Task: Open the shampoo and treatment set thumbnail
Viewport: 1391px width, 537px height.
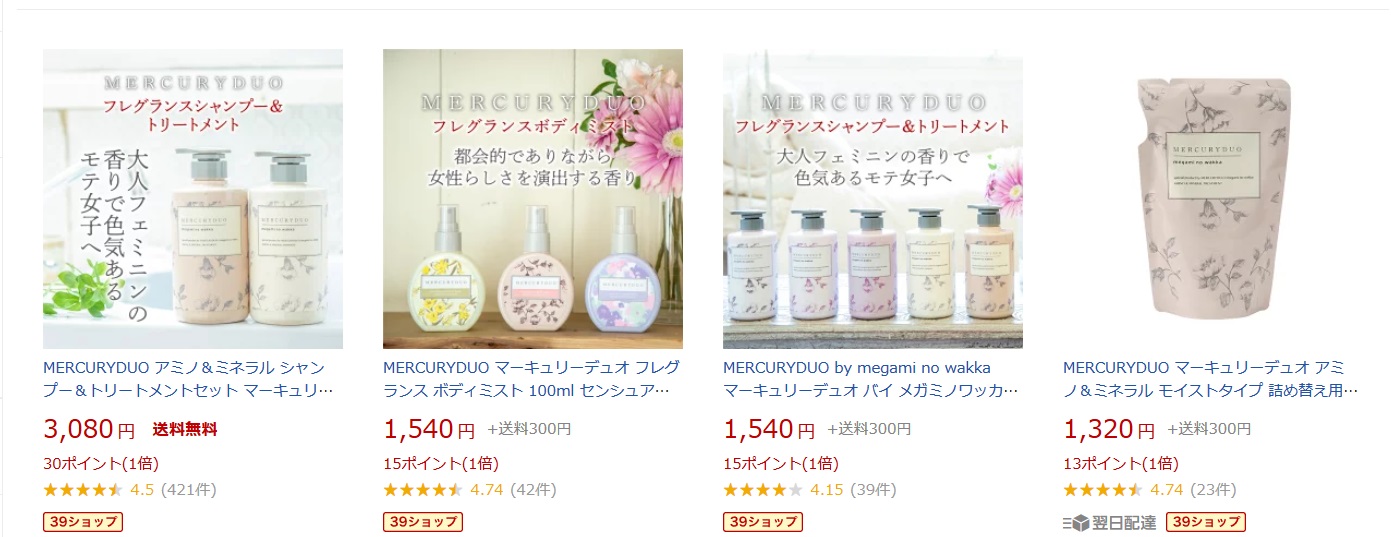Action: tap(193, 199)
